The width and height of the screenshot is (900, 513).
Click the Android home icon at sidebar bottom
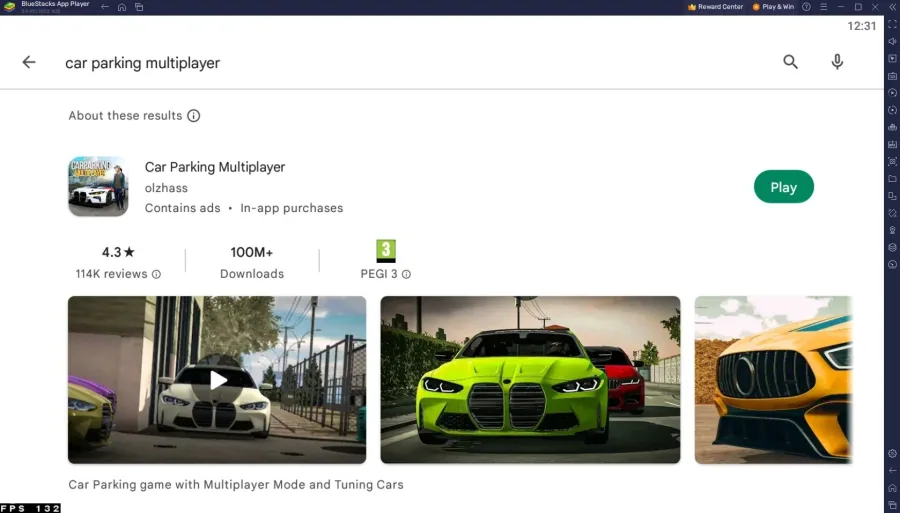892,488
